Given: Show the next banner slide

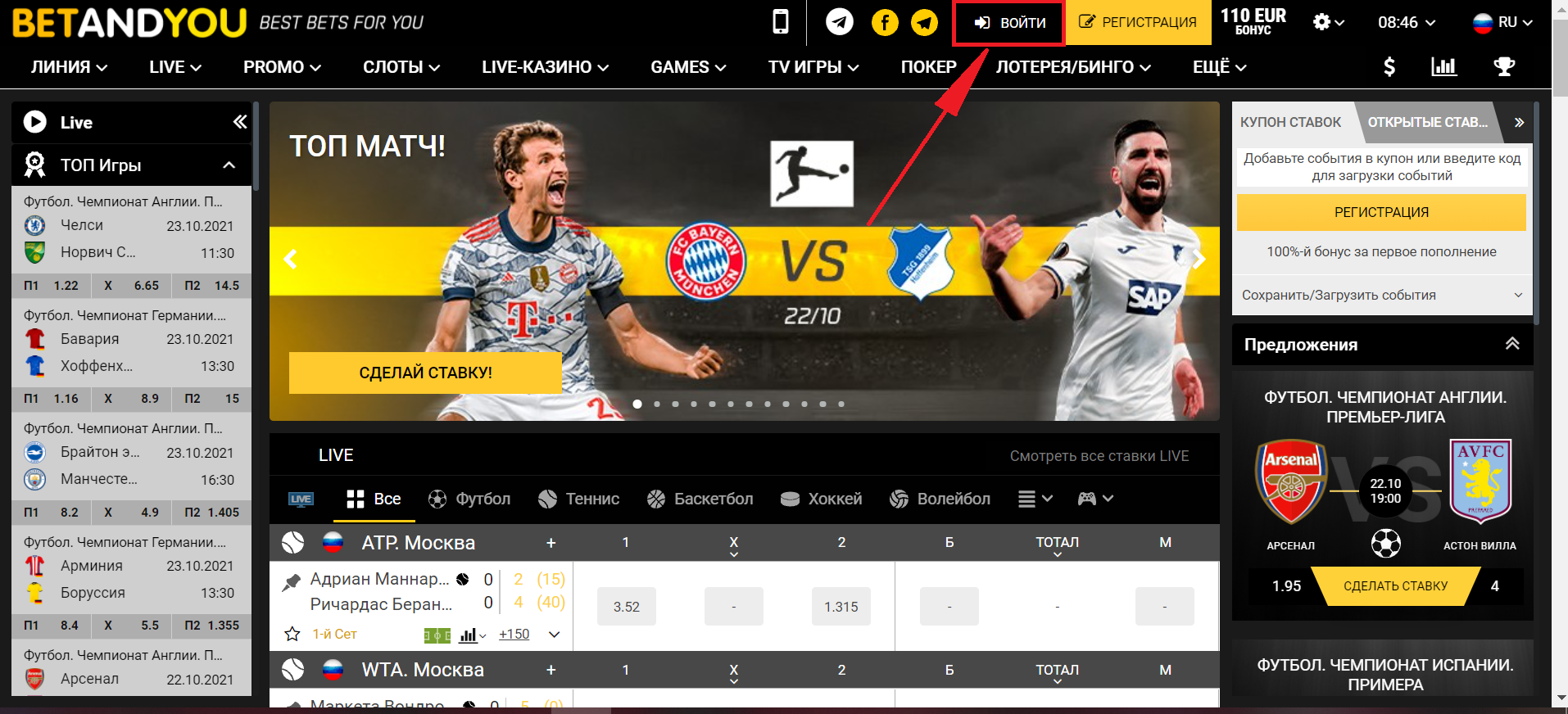Looking at the screenshot, I should (x=1199, y=260).
